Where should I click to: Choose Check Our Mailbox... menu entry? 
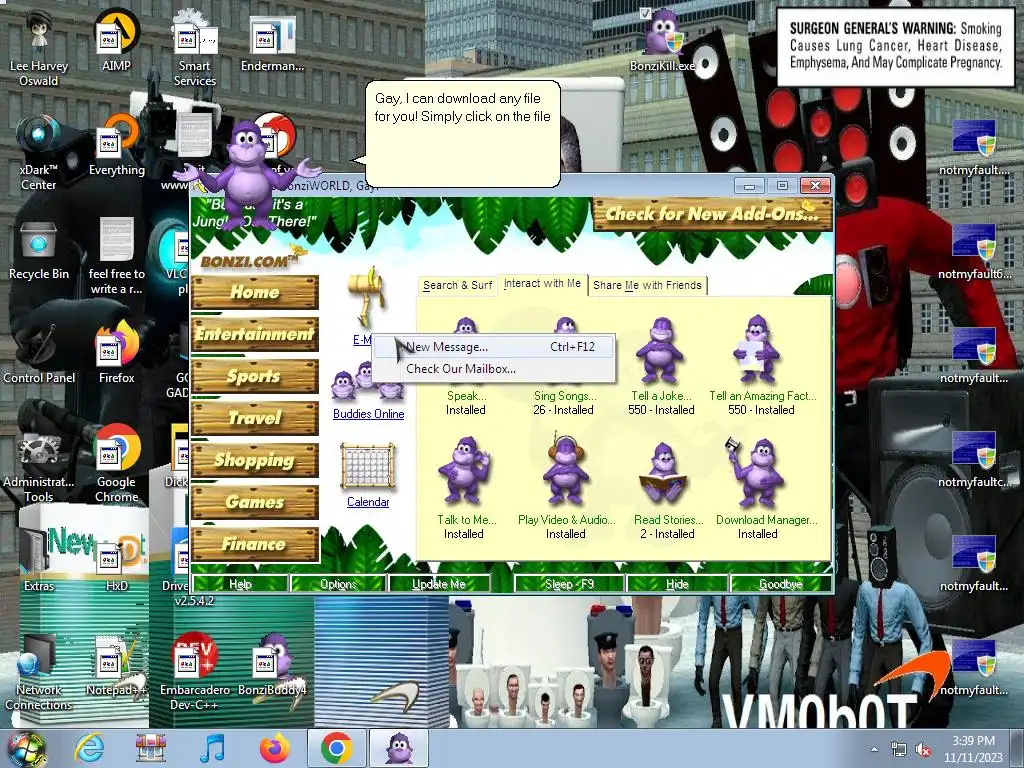click(494, 368)
